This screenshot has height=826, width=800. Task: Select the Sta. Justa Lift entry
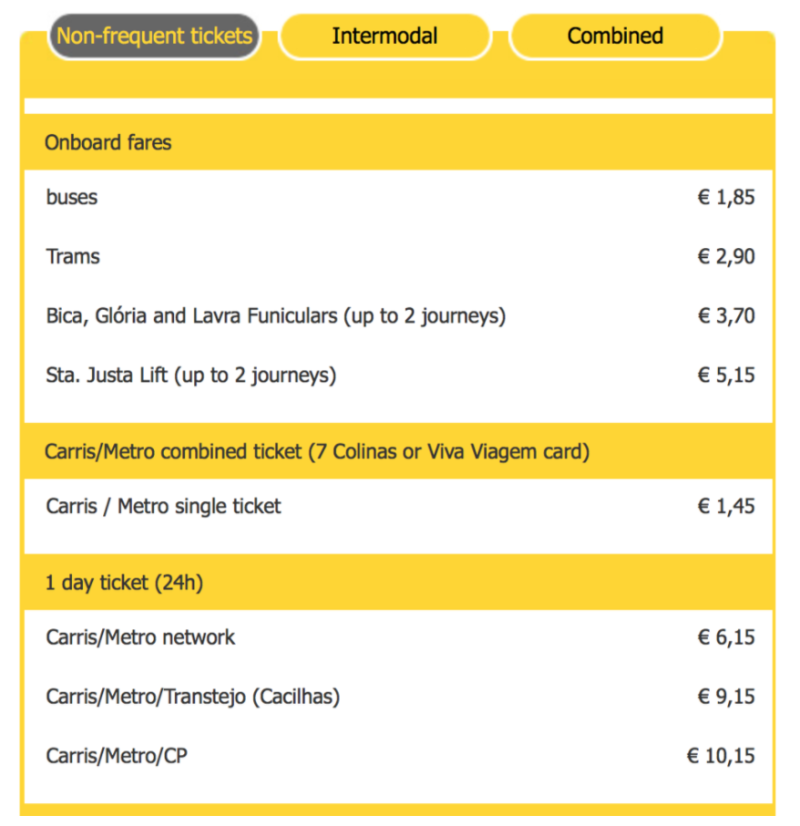pos(399,376)
